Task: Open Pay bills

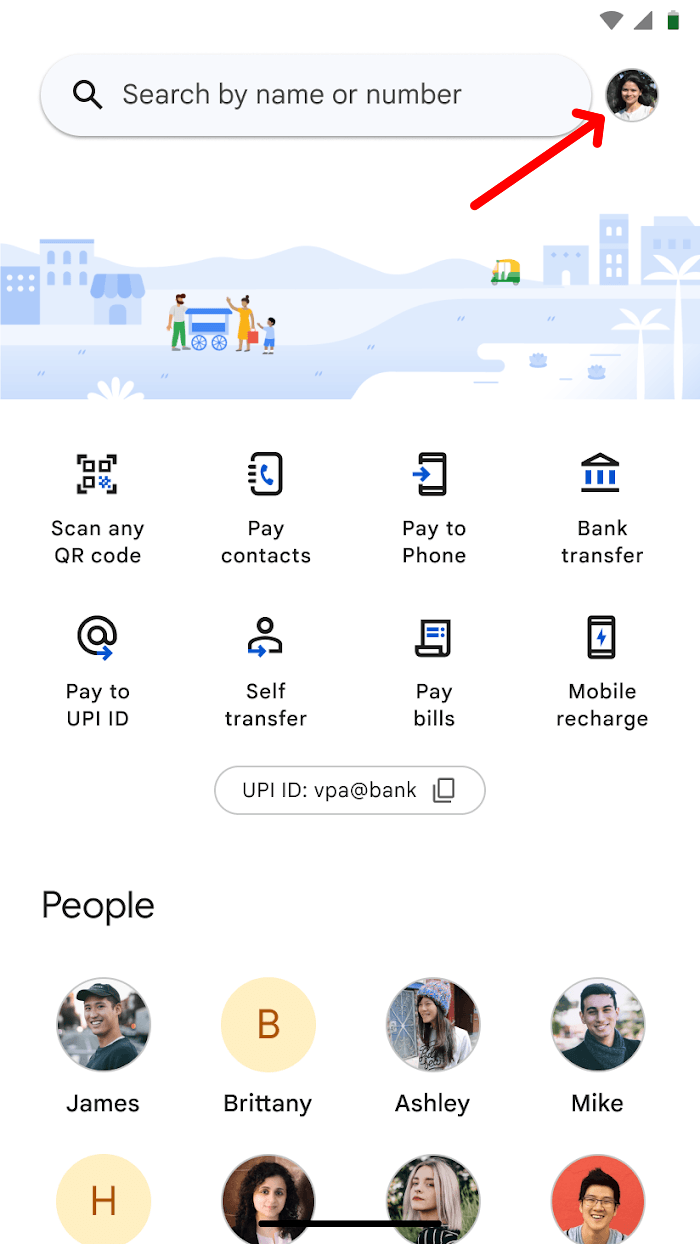Action: tap(433, 637)
